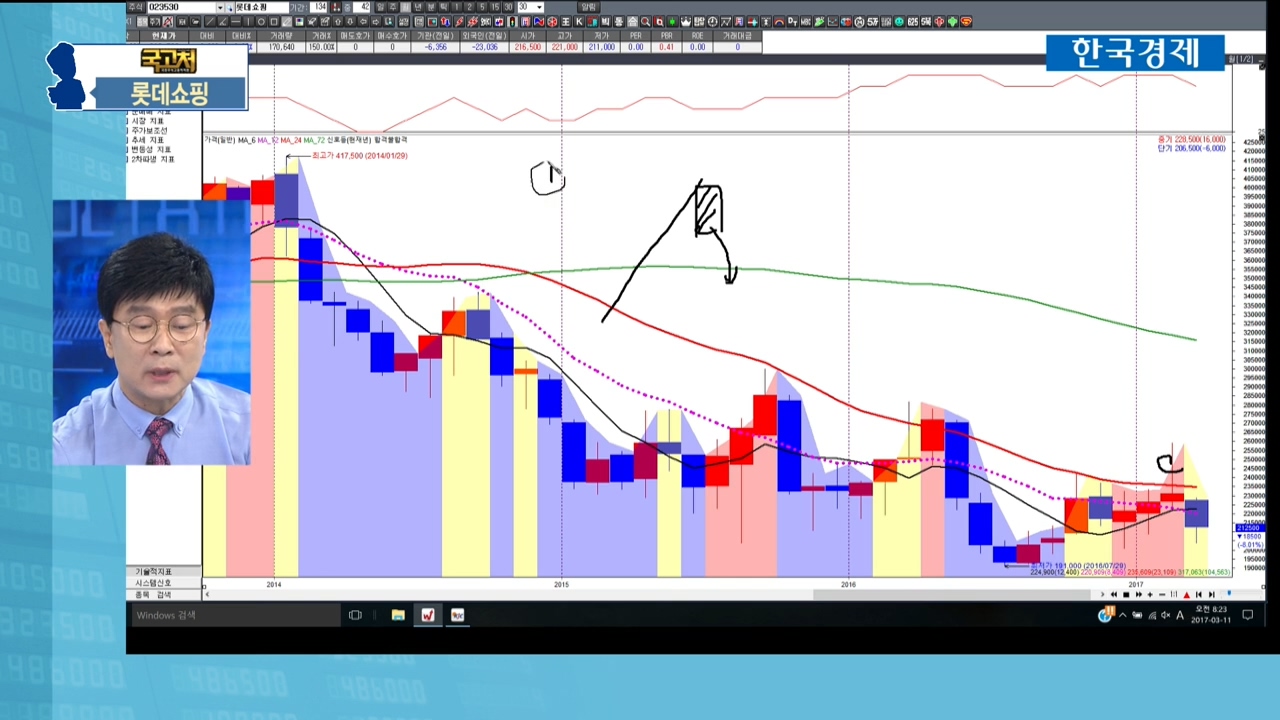Open File Explorer from the taskbar

398,615
